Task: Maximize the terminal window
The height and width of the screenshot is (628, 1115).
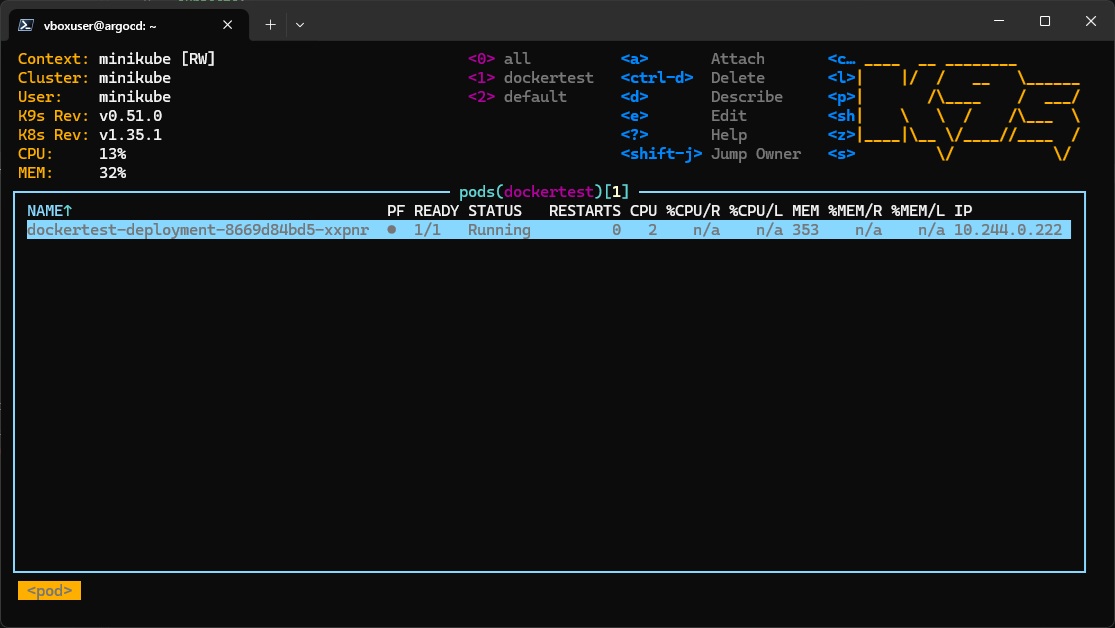Action: point(1045,21)
